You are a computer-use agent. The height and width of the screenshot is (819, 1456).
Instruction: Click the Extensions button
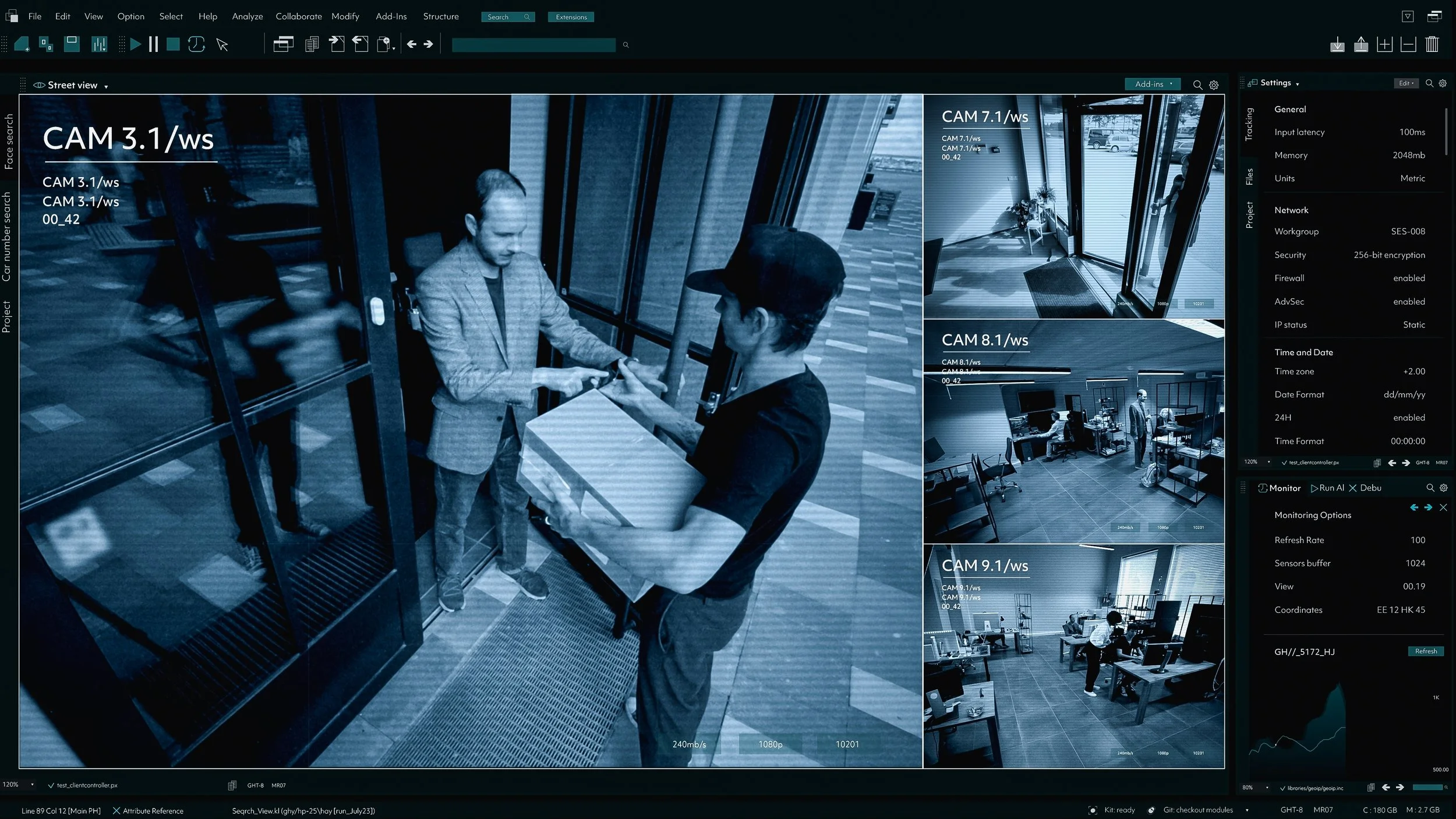tap(571, 17)
